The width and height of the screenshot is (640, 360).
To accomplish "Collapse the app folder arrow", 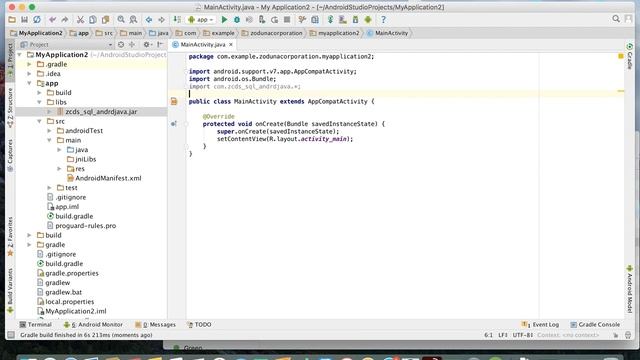I will pos(29,83).
